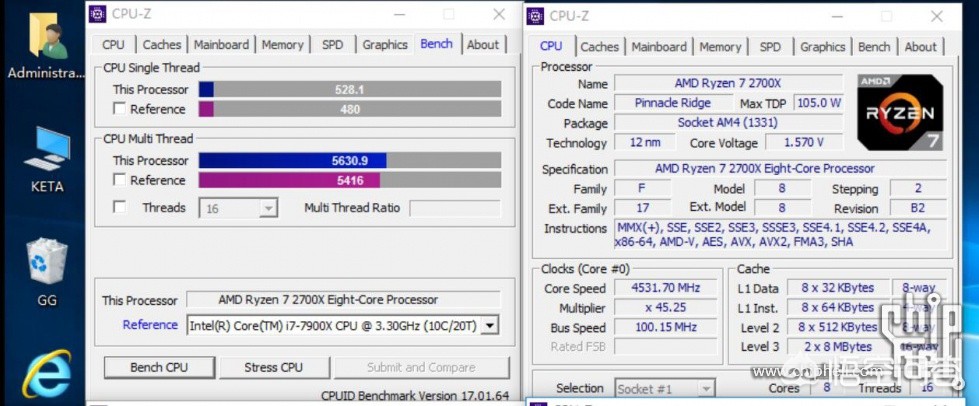The width and height of the screenshot is (979, 406).
Task: Click Code Name field Pinnacle Ridge
Action: (673, 103)
